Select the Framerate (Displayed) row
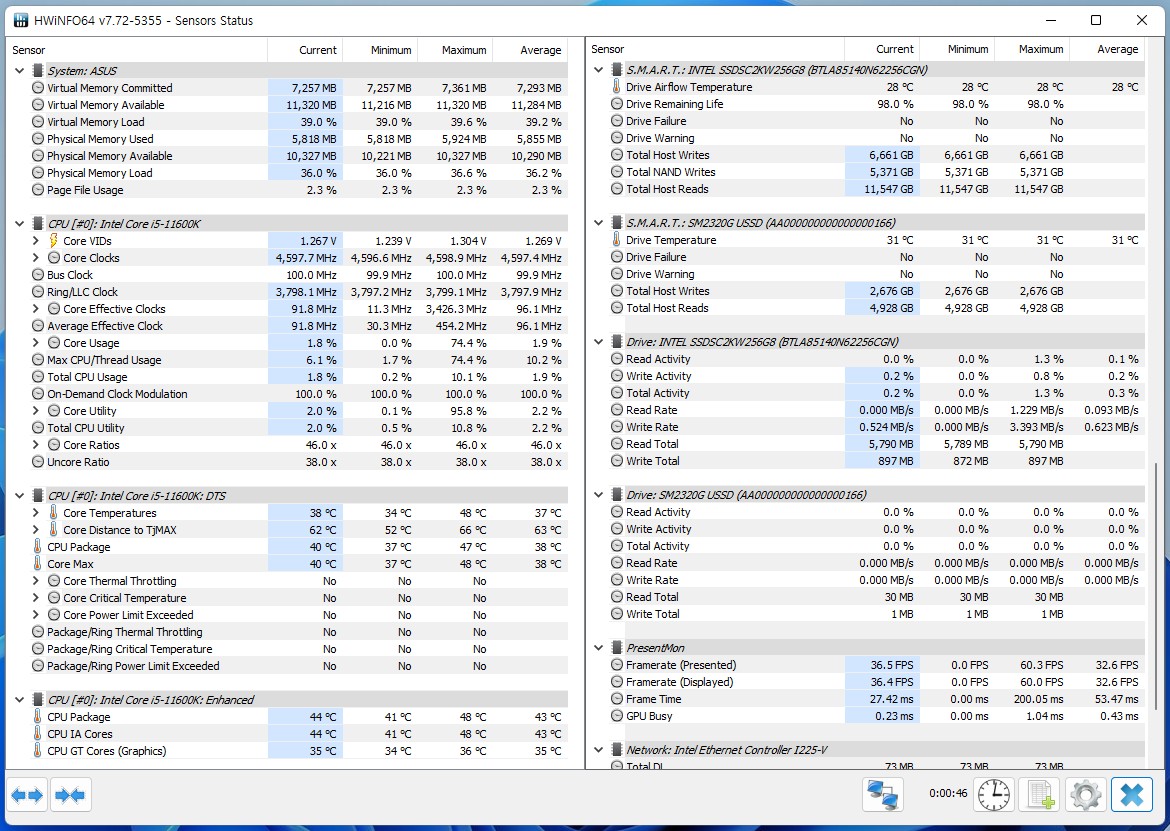Screen dimensions: 1170x831 pos(877,682)
